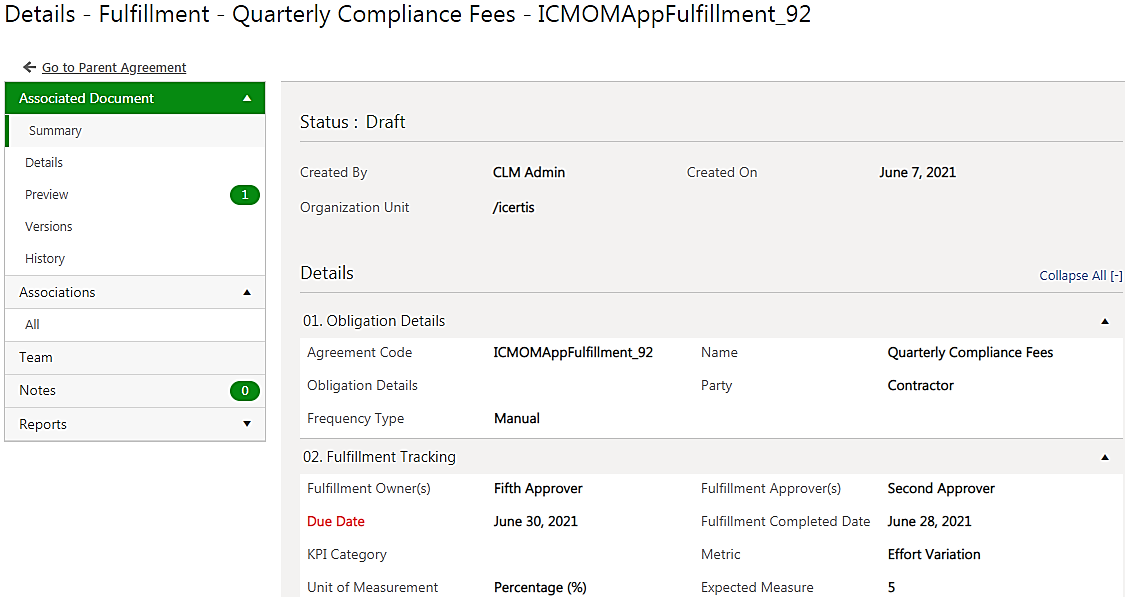The height and width of the screenshot is (597, 1125).
Task: Open the Preview sidebar item
Action: click(x=47, y=195)
